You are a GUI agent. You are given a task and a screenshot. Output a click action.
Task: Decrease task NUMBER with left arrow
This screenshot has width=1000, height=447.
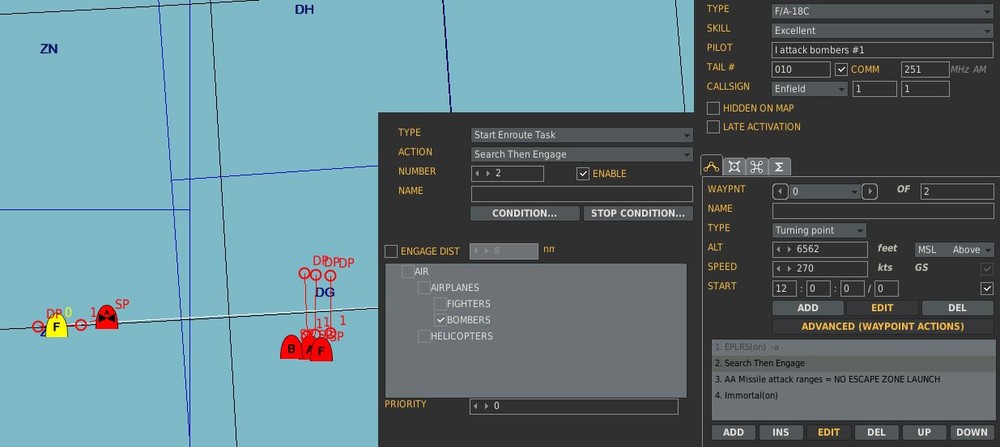click(476, 173)
